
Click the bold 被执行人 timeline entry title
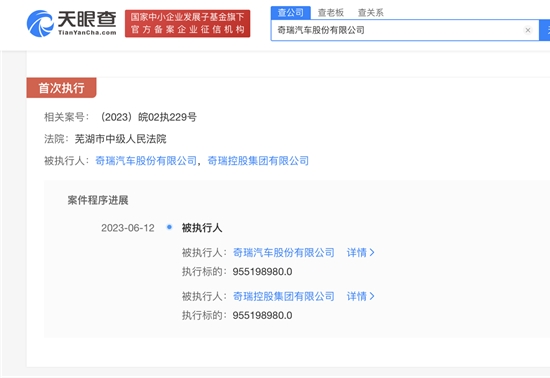click(x=202, y=228)
